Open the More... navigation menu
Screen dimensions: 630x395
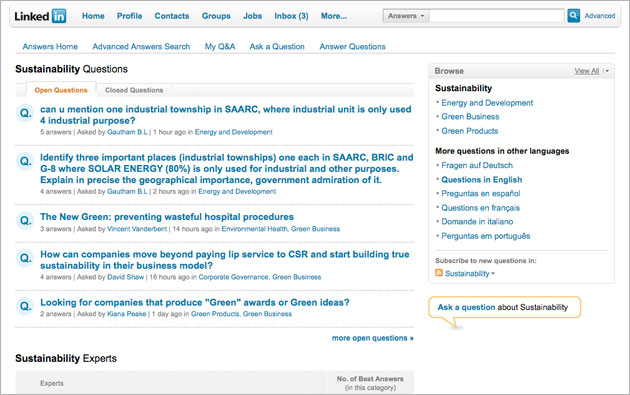pos(333,16)
